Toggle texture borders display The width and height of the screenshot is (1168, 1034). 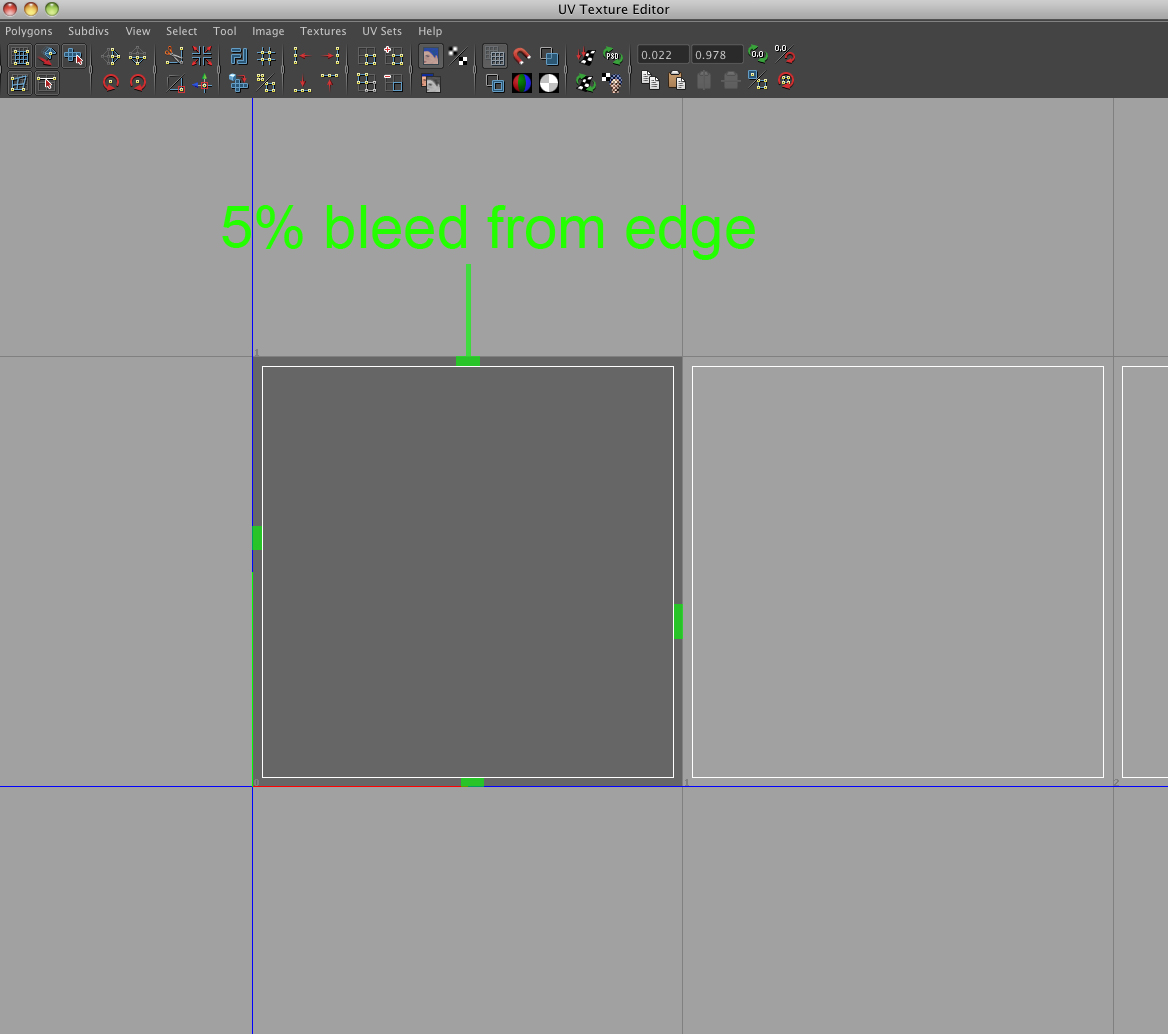click(495, 83)
